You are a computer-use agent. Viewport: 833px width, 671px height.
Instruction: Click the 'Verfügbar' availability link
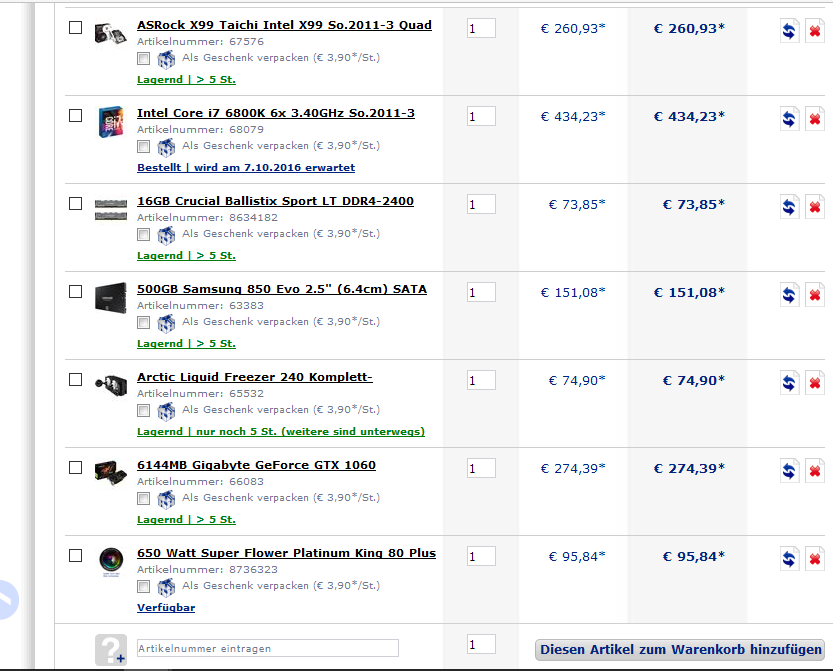tap(166, 608)
